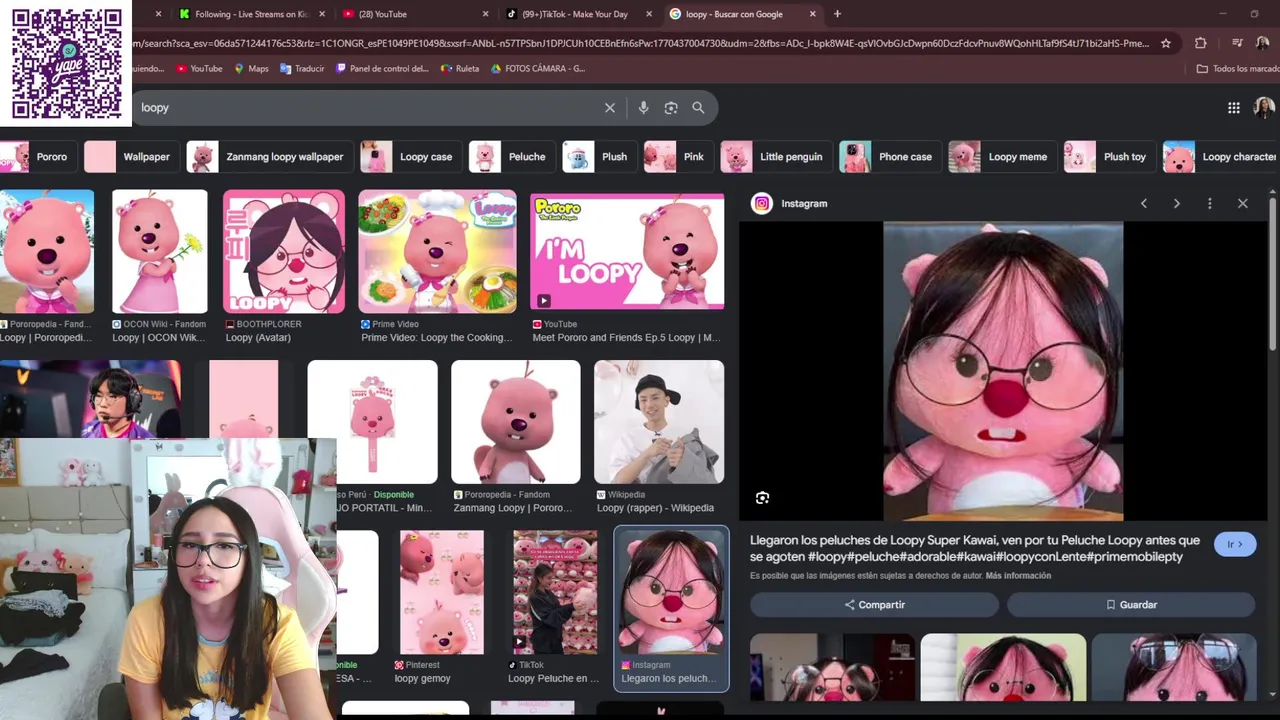
Task: Apply the Loopy case filter chip
Action: pyautogui.click(x=411, y=157)
